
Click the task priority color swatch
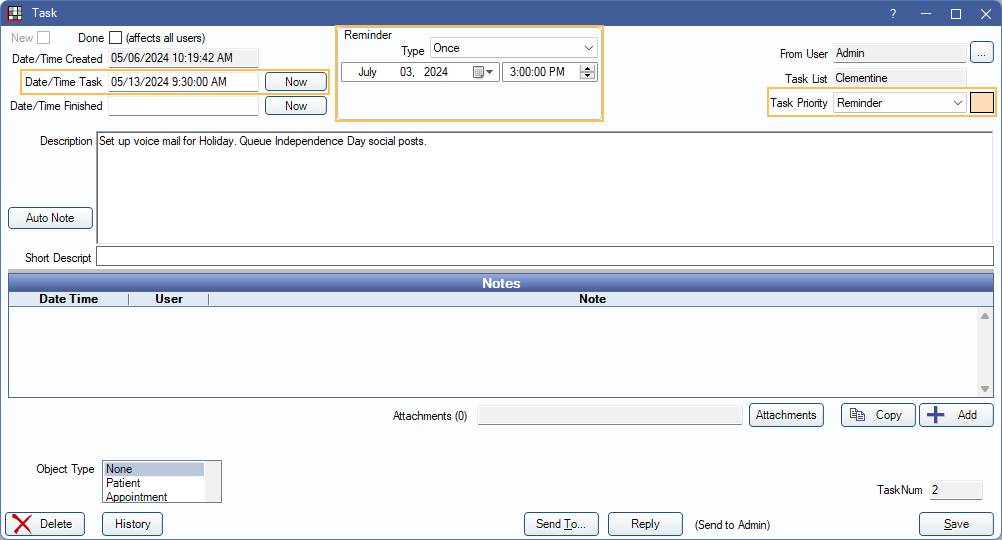pos(981,102)
